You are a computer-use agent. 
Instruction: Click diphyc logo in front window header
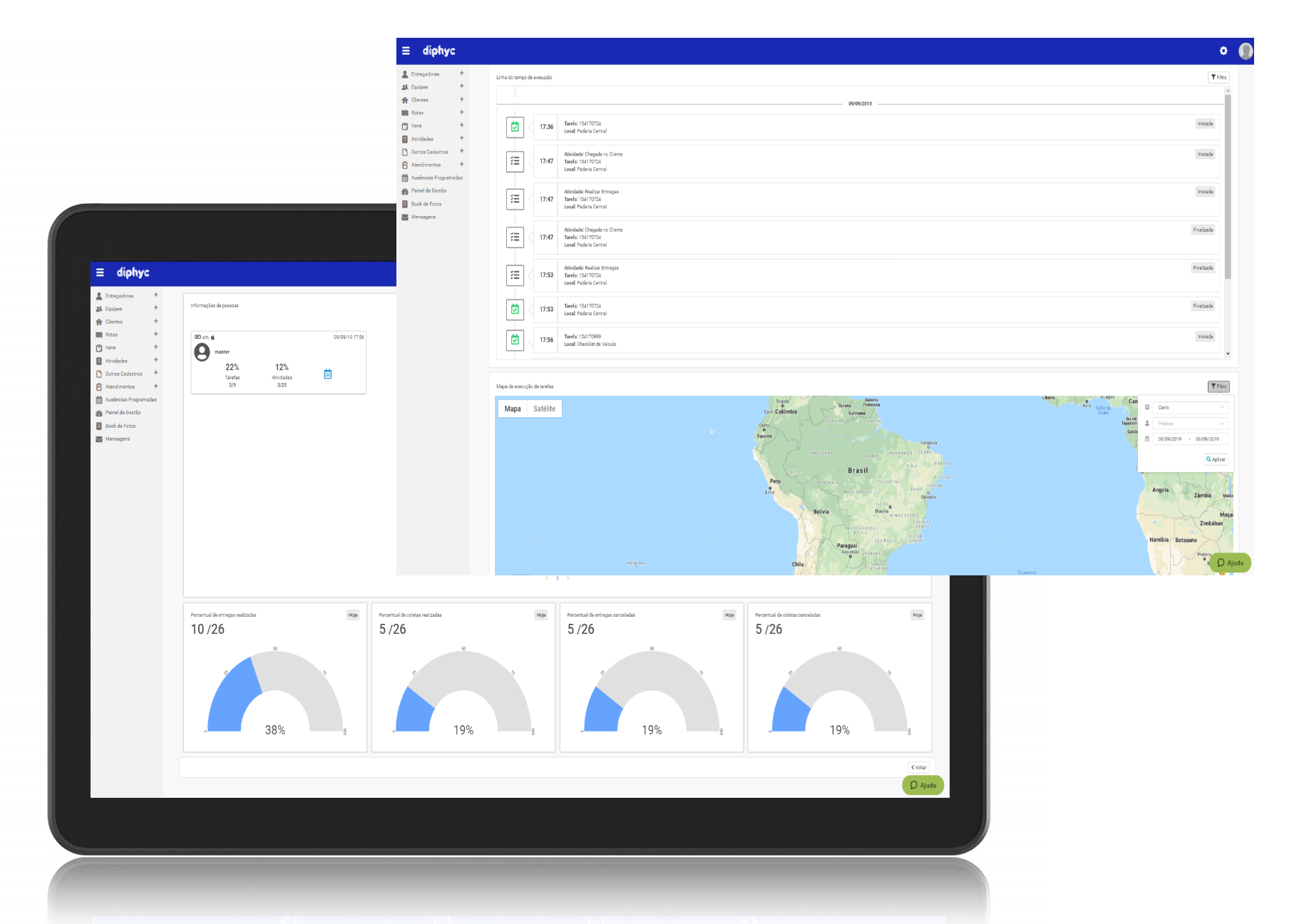[438, 51]
